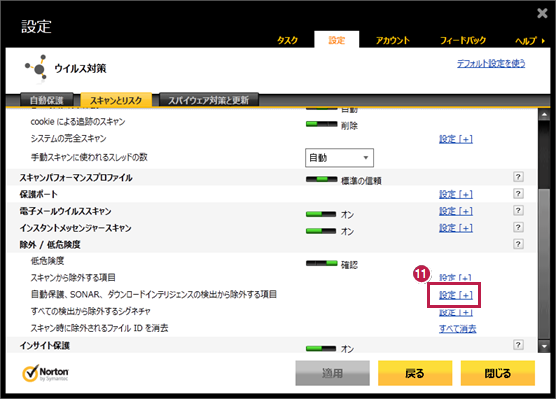The width and height of the screenshot is (556, 399).
Task: Adjust the 低危険度 slider
Action: (x=321, y=263)
